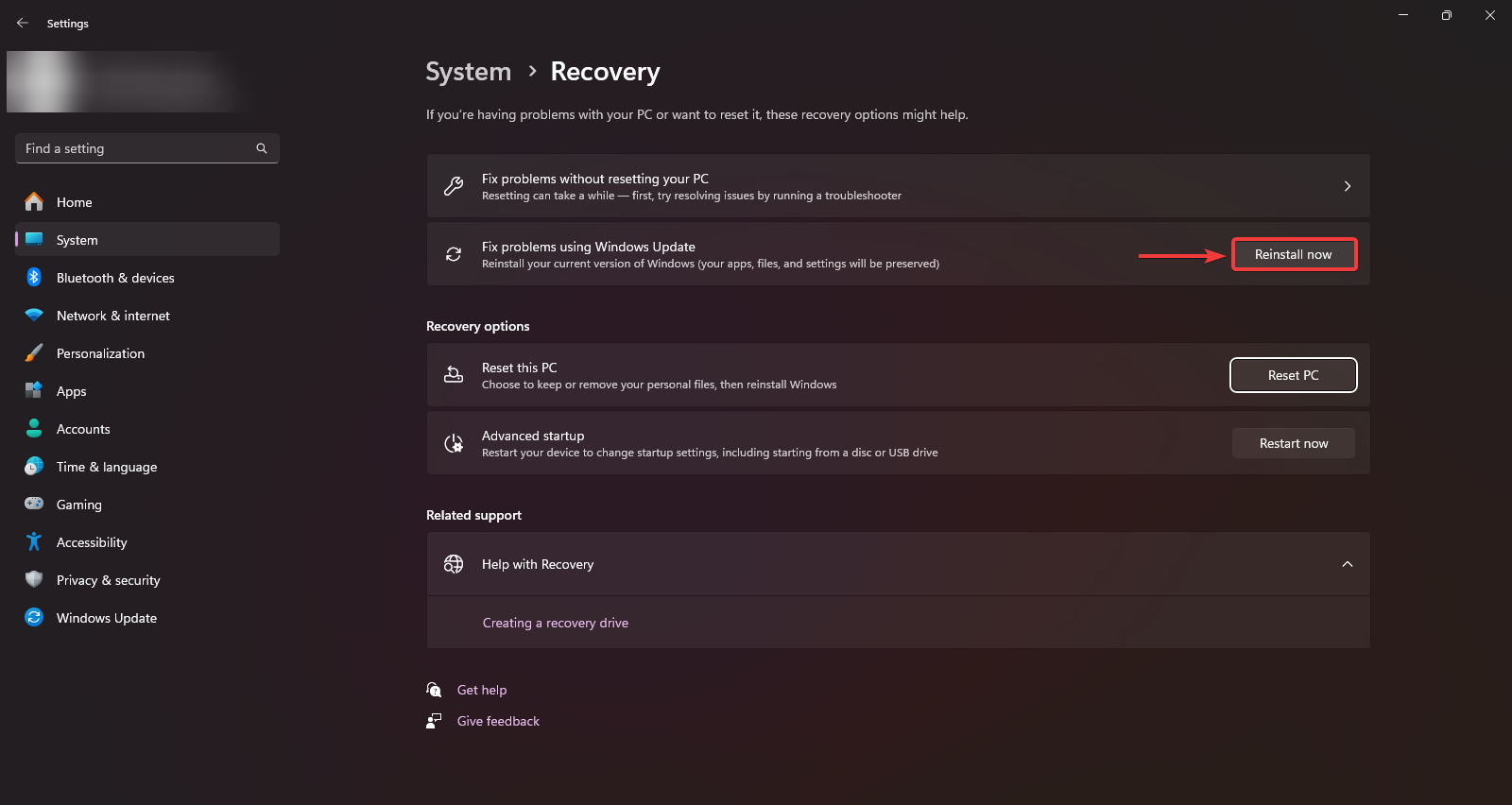
Task: Select System in the sidebar
Action: pyautogui.click(x=147, y=239)
